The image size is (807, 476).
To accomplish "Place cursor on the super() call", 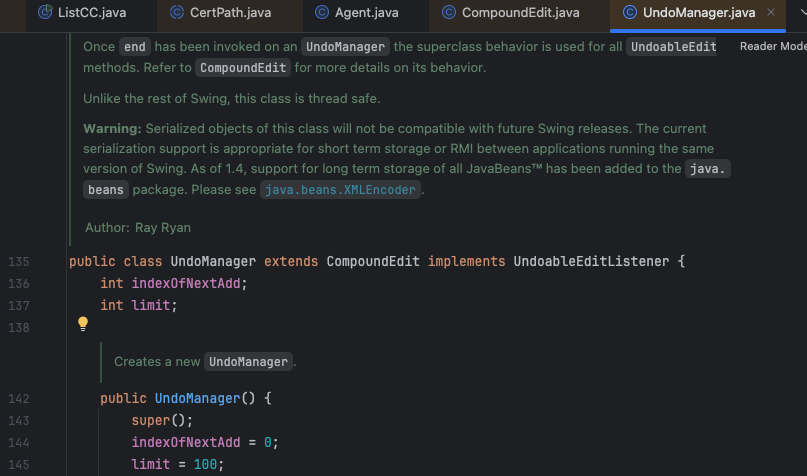I will [x=153, y=421].
